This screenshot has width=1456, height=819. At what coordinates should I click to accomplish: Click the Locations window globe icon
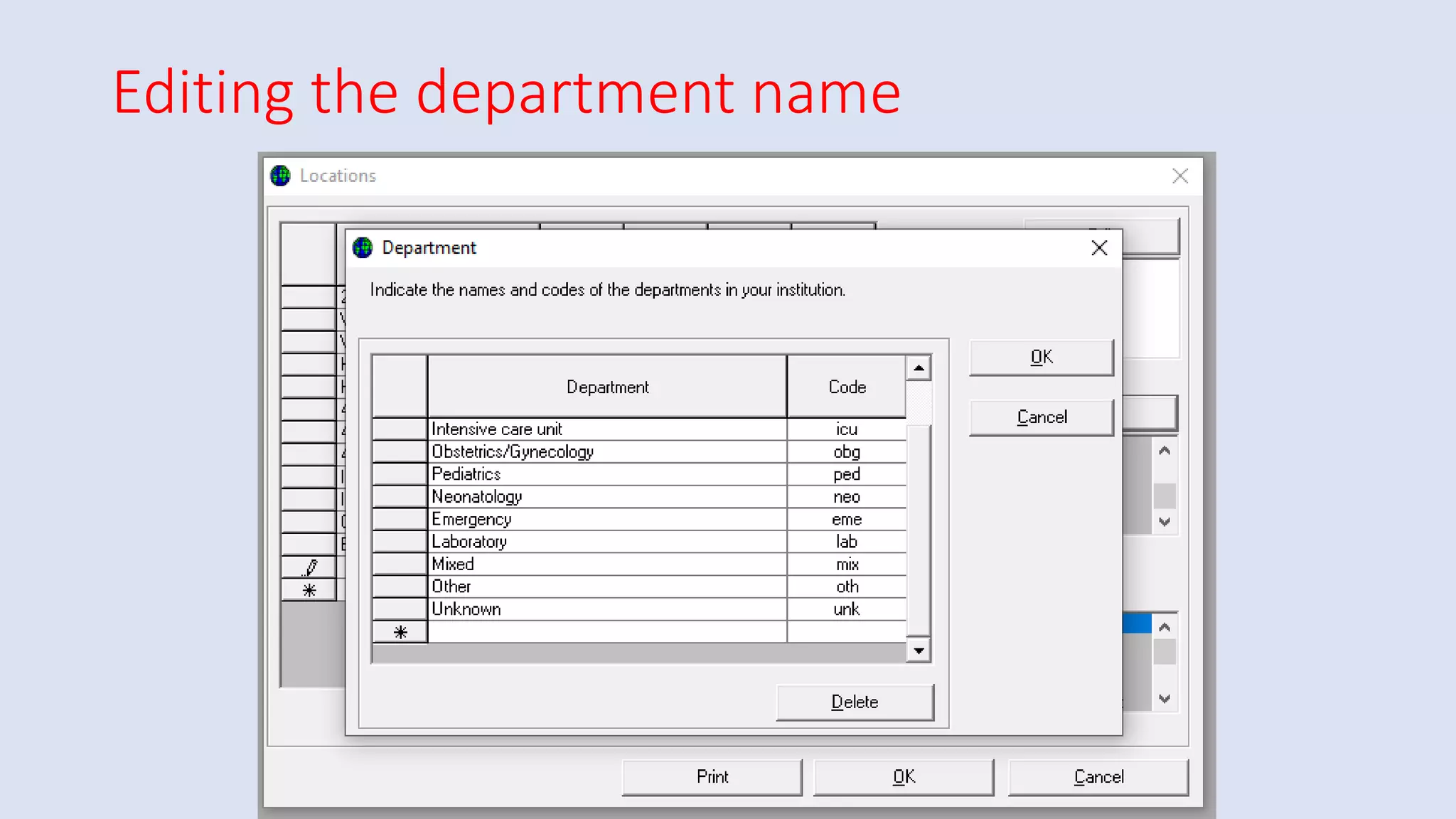[x=281, y=176]
